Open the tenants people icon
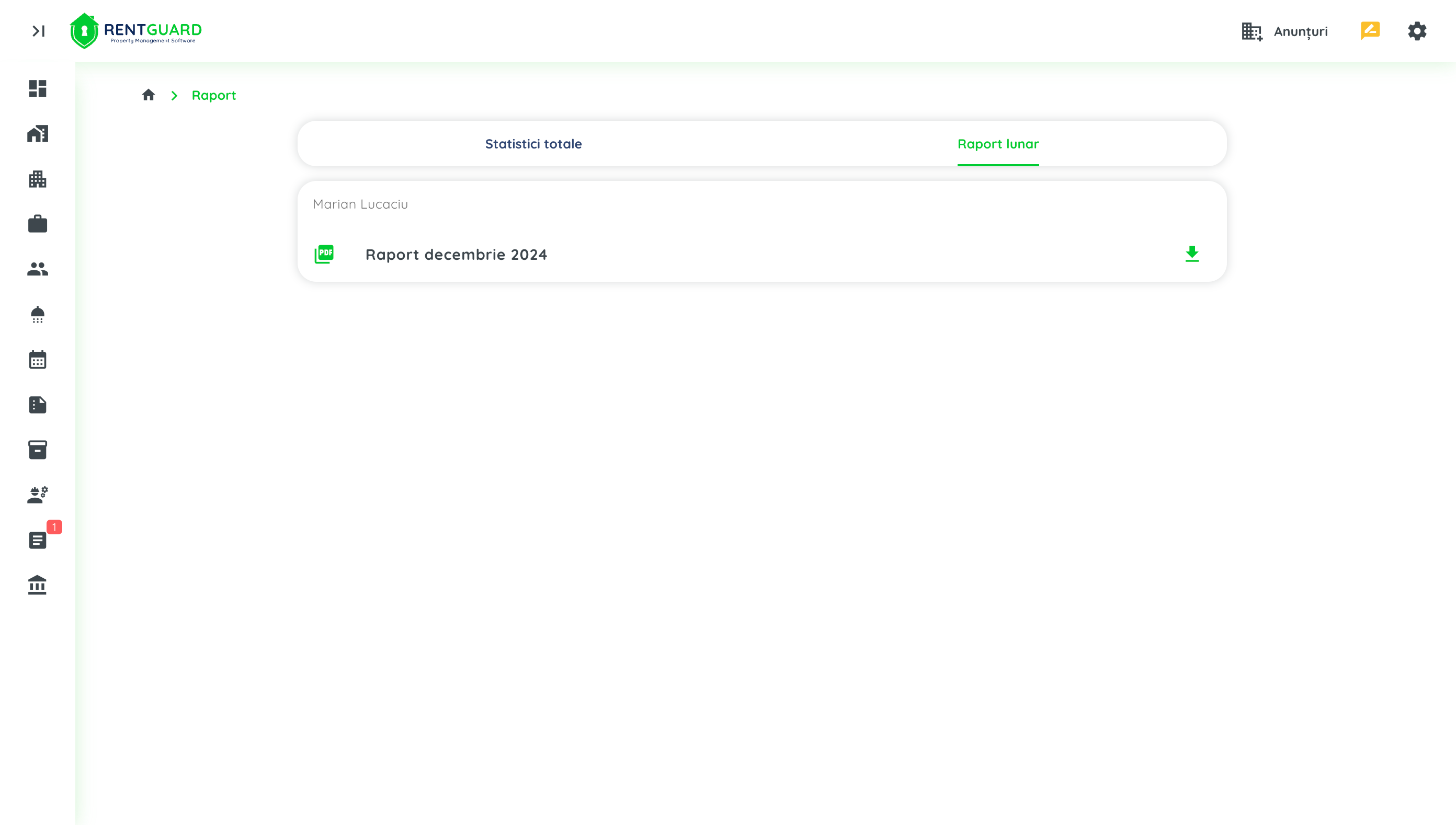This screenshot has width=1456, height=825. pyautogui.click(x=38, y=269)
